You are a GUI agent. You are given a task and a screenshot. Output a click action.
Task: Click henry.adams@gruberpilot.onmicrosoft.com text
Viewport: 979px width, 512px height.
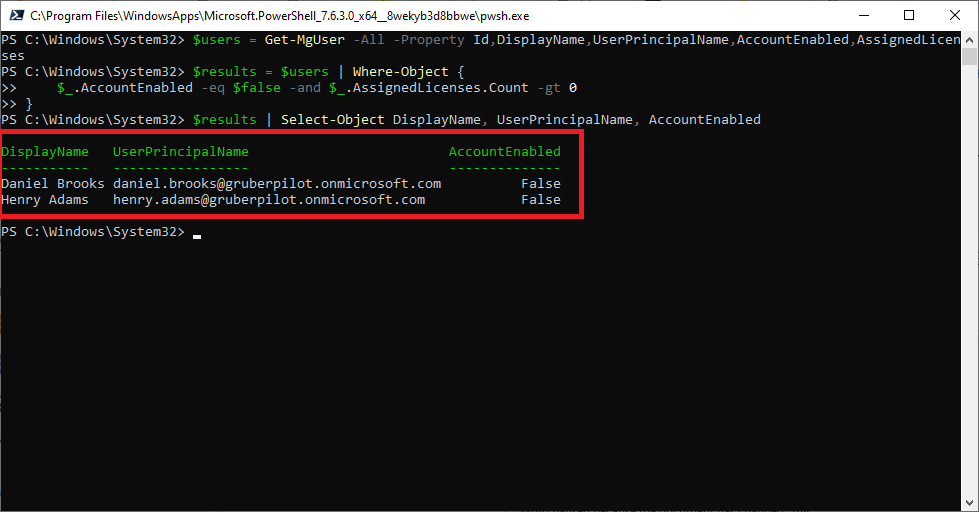pyautogui.click(x=269, y=200)
